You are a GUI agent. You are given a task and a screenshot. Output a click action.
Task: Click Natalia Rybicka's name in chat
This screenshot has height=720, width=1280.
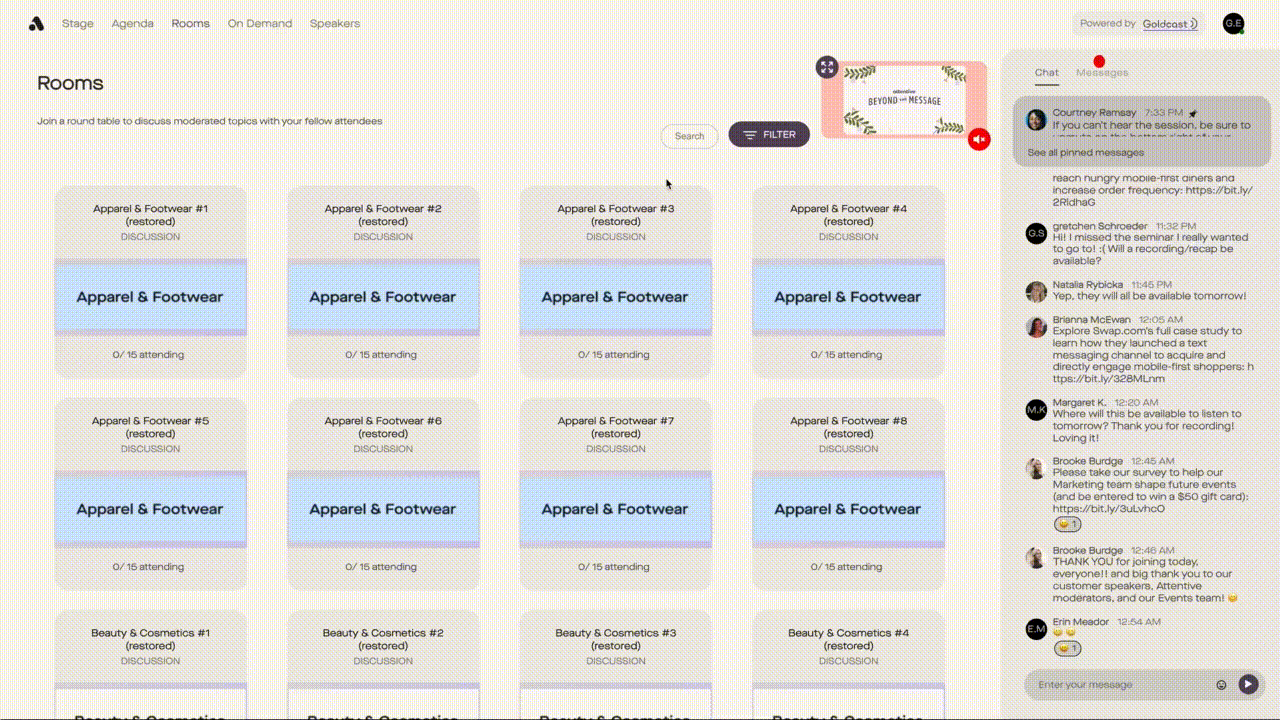[x=1088, y=285]
